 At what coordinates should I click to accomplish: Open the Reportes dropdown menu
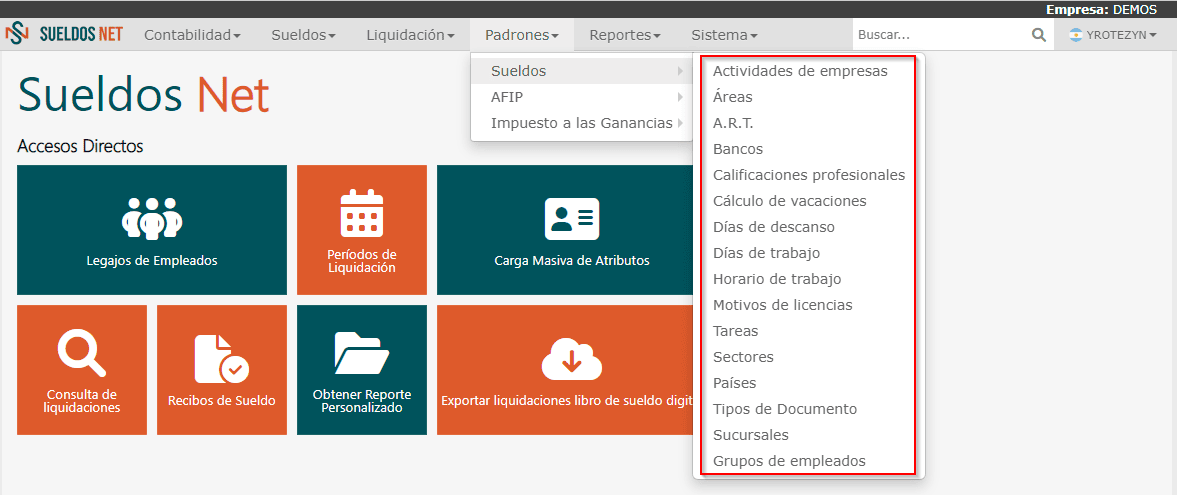tap(625, 35)
